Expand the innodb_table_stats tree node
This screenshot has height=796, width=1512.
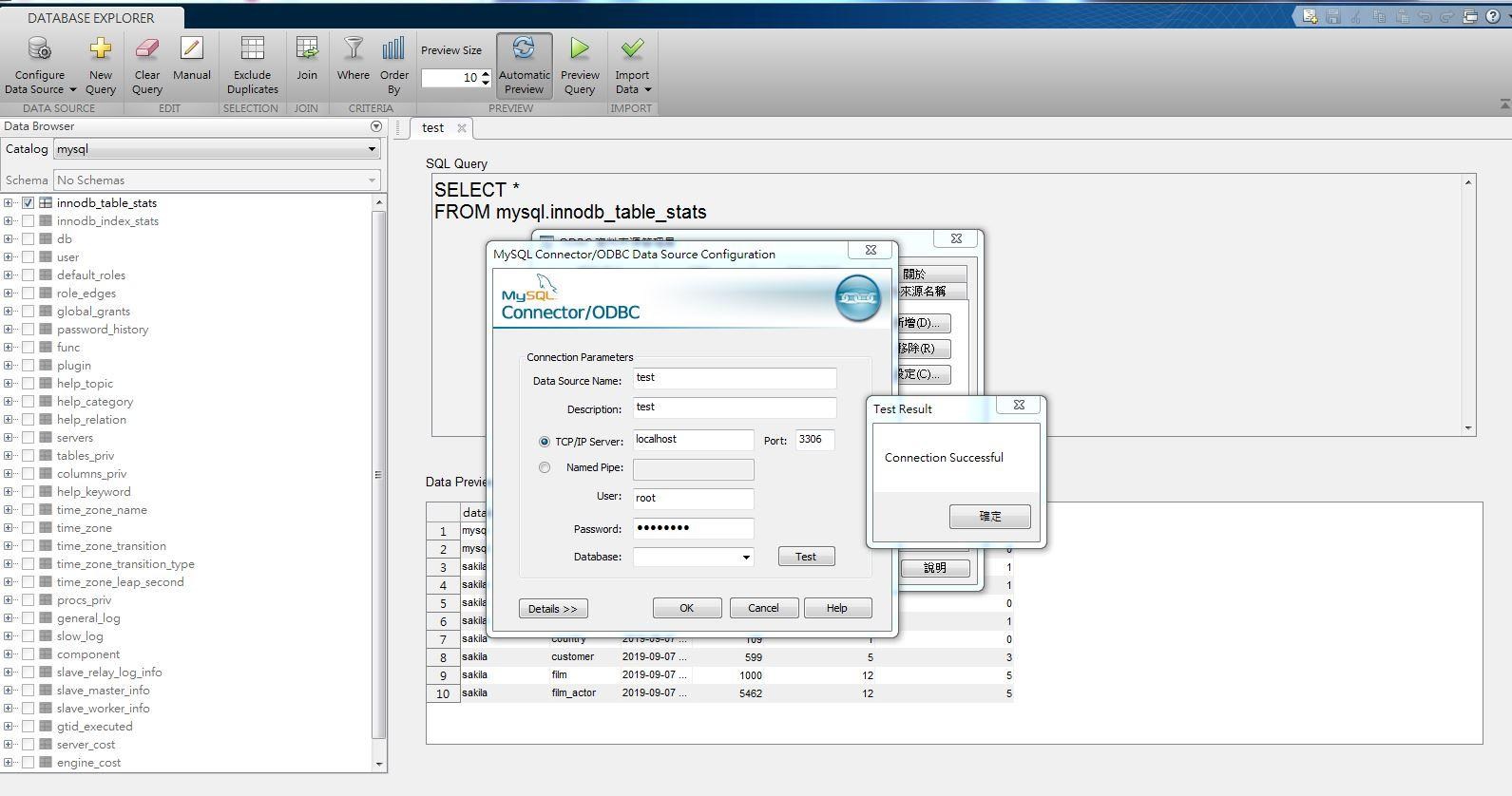tap(9, 203)
